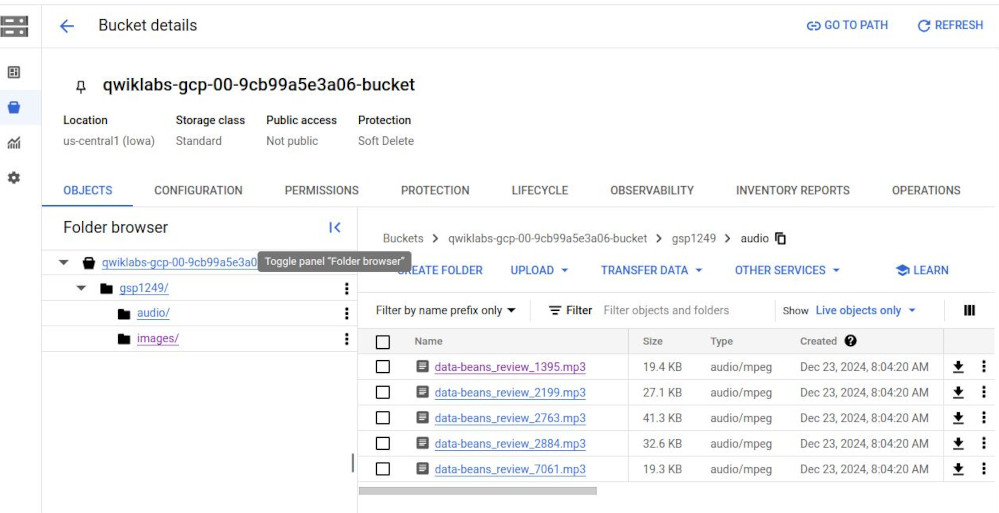This screenshot has height=513, width=999.
Task: Open the TRANSFER DATA dropdown
Action: click(x=651, y=270)
